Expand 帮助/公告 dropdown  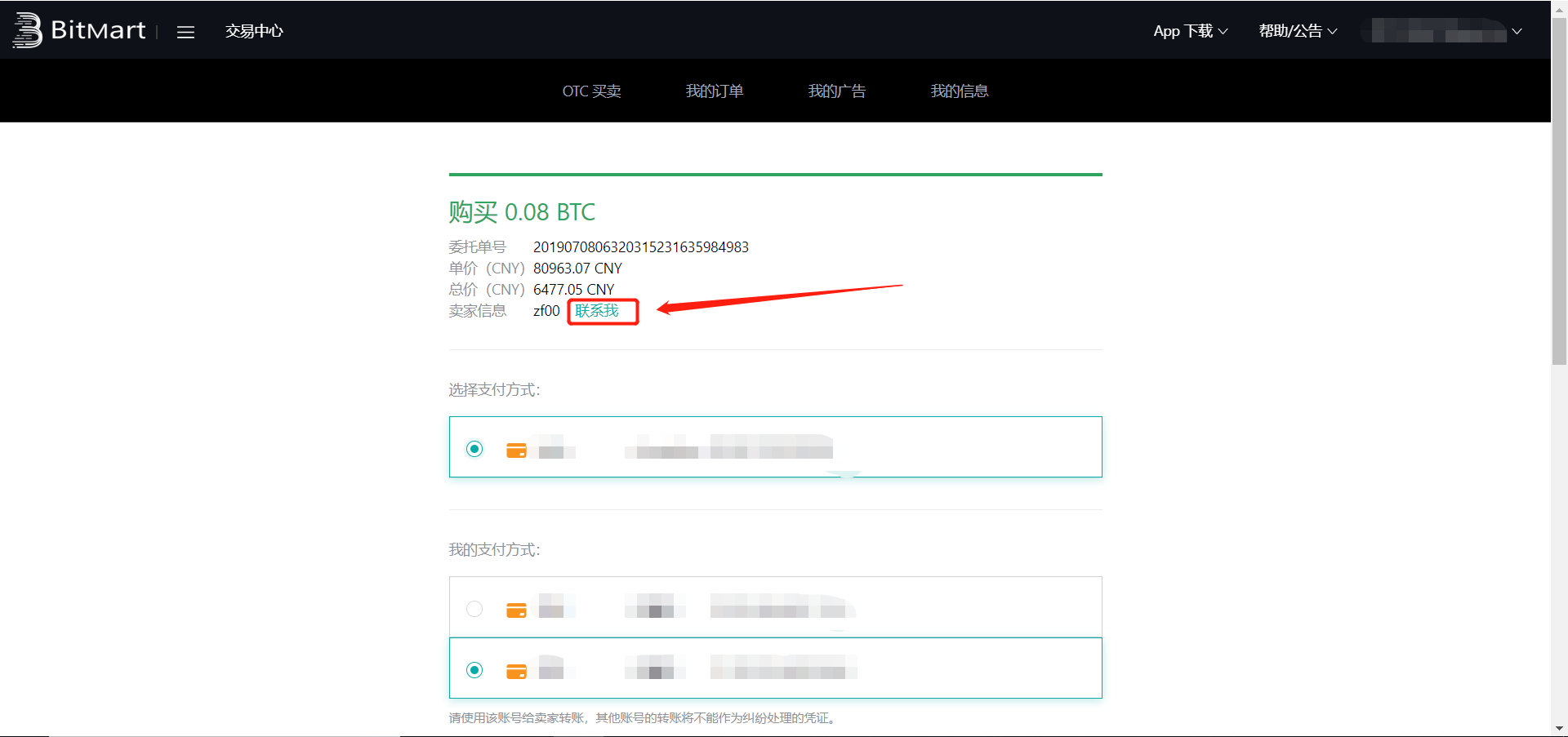tap(1298, 31)
